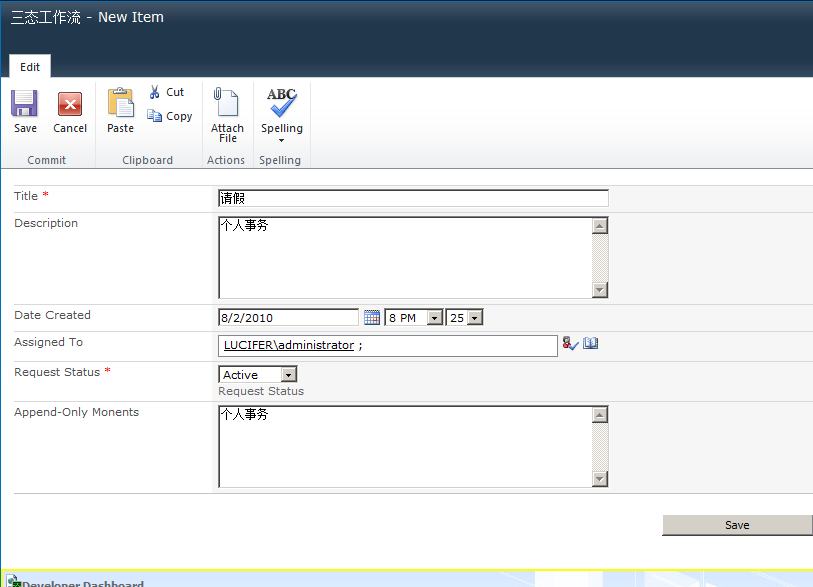This screenshot has width=813, height=587.
Task: Click Description scrollbar up arrow
Action: pos(600,226)
